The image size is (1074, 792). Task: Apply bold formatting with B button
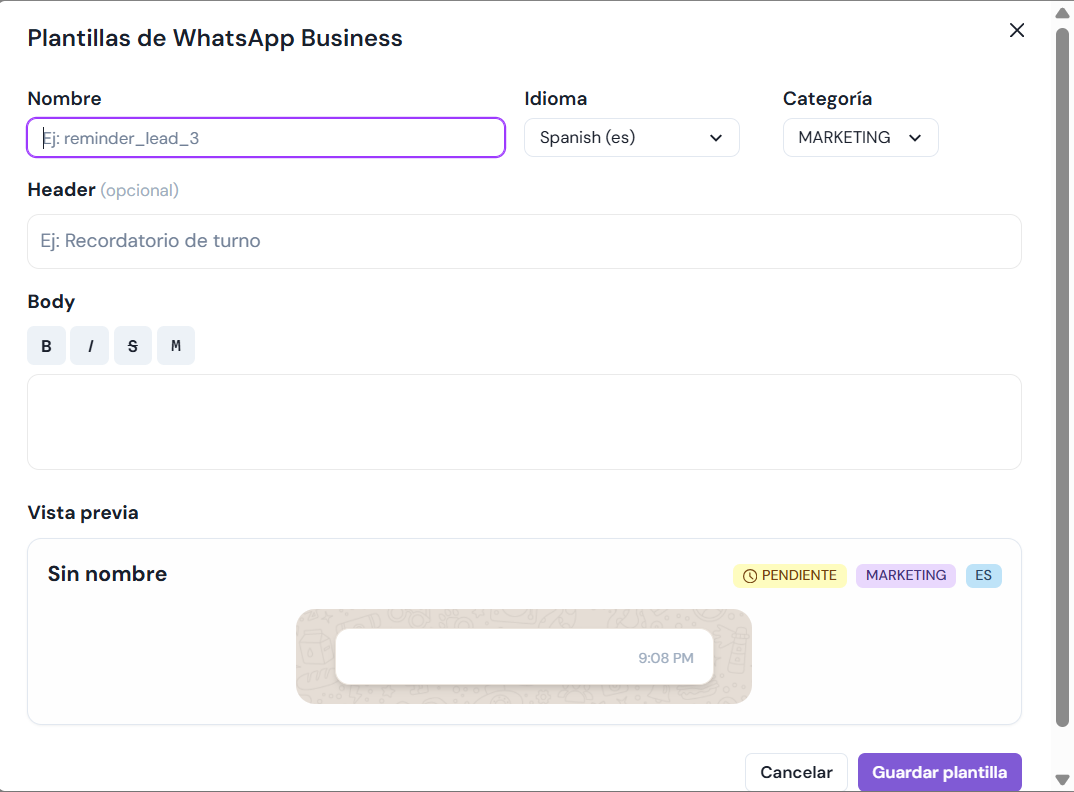point(46,346)
